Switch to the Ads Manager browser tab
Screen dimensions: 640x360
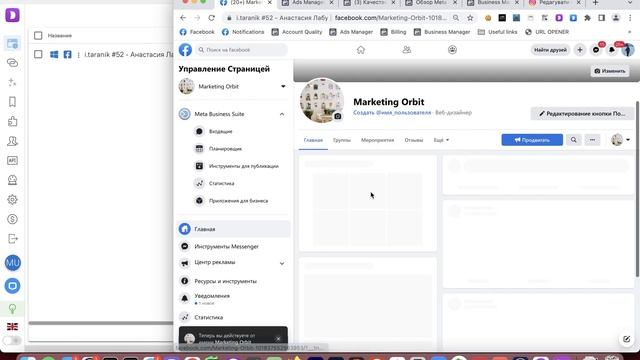[x=308, y=3]
